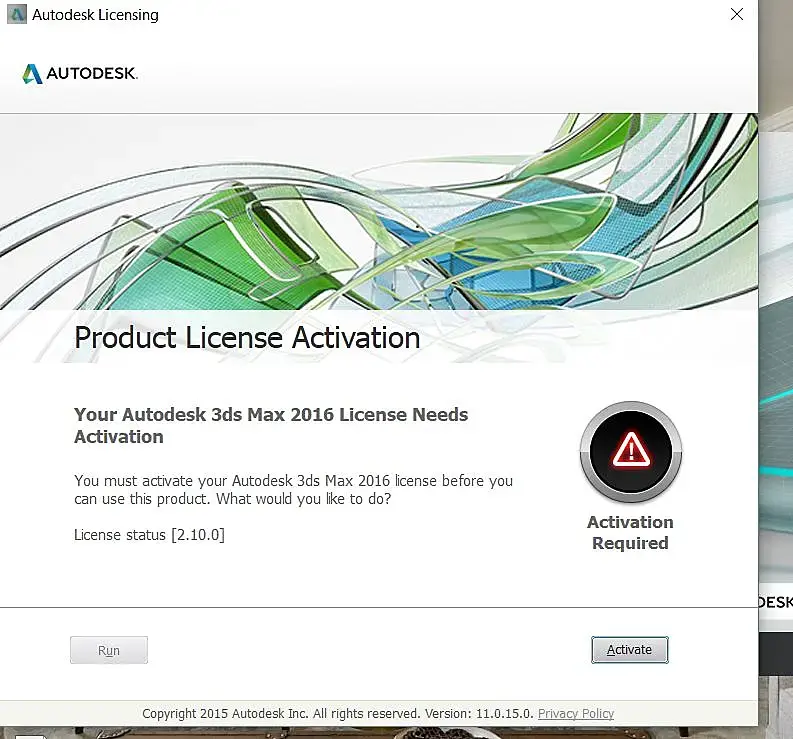Click the Autodesk Licensing window title text
This screenshot has height=739, width=793.
click(95, 15)
